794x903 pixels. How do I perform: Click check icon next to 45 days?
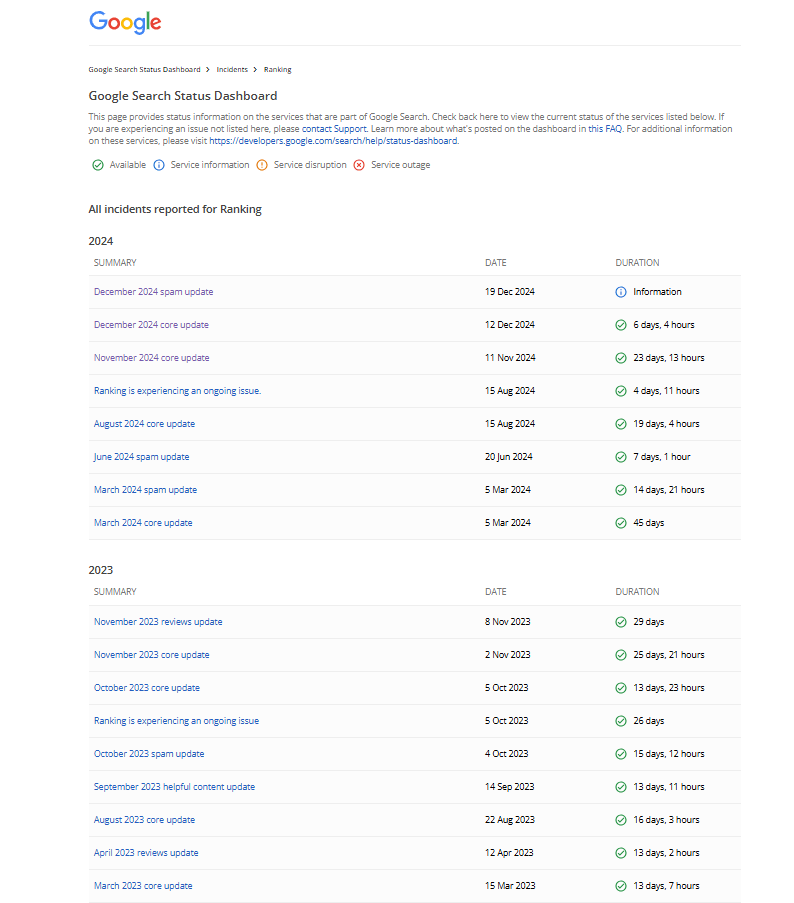point(621,523)
